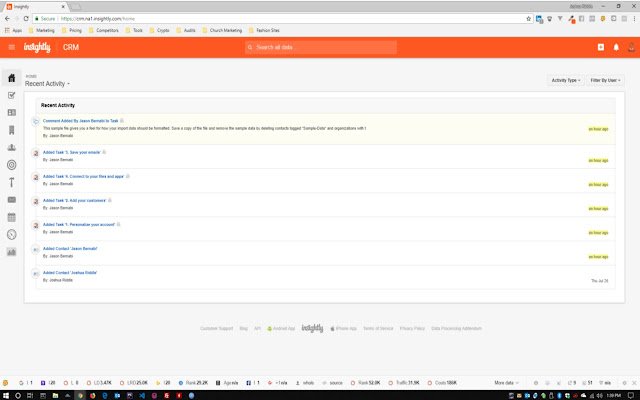Click the Insightly logo in the header
Image resolution: width=640 pixels, height=400 pixels.
[x=37, y=47]
